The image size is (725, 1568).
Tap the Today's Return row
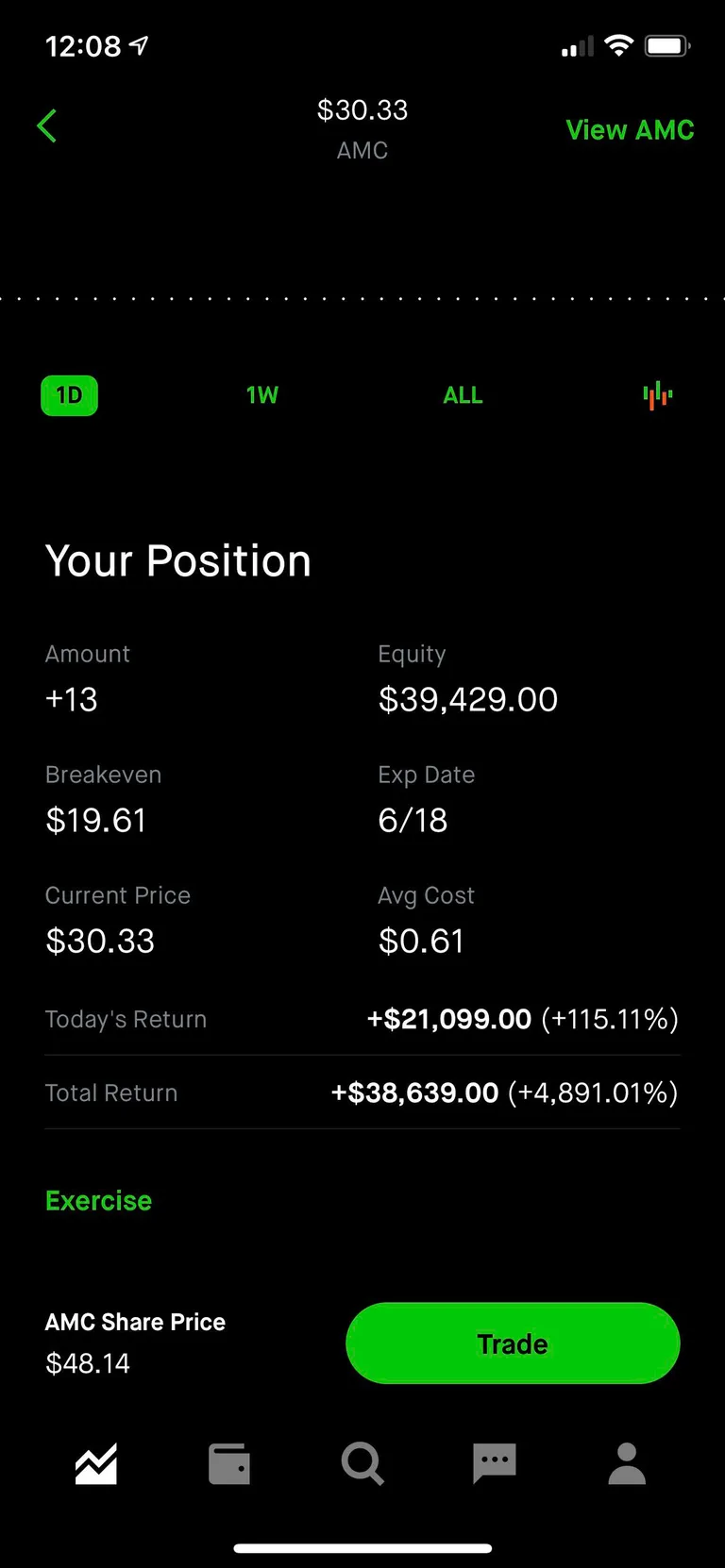362,1019
